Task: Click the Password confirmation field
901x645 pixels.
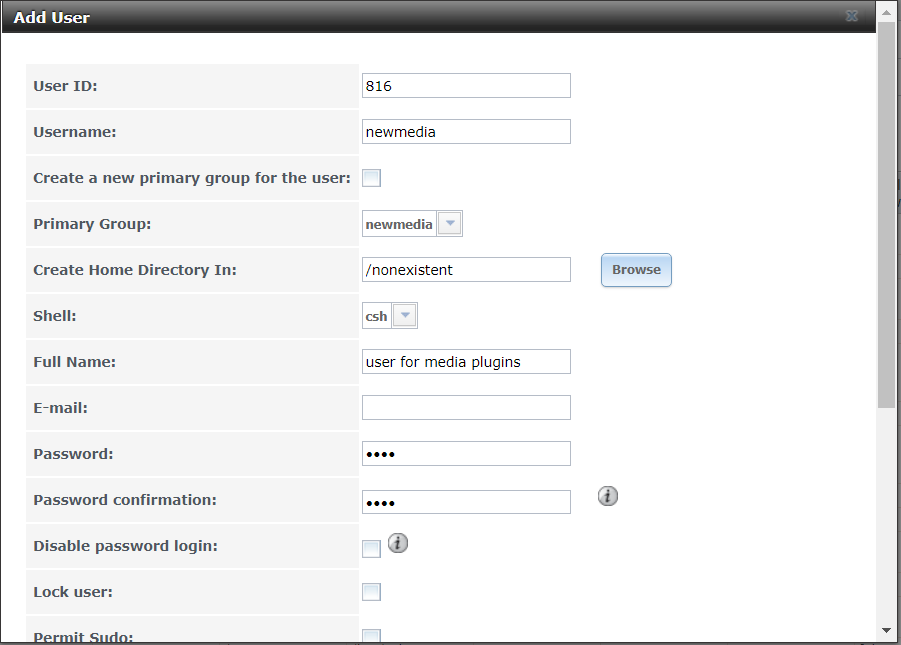Action: click(466, 502)
